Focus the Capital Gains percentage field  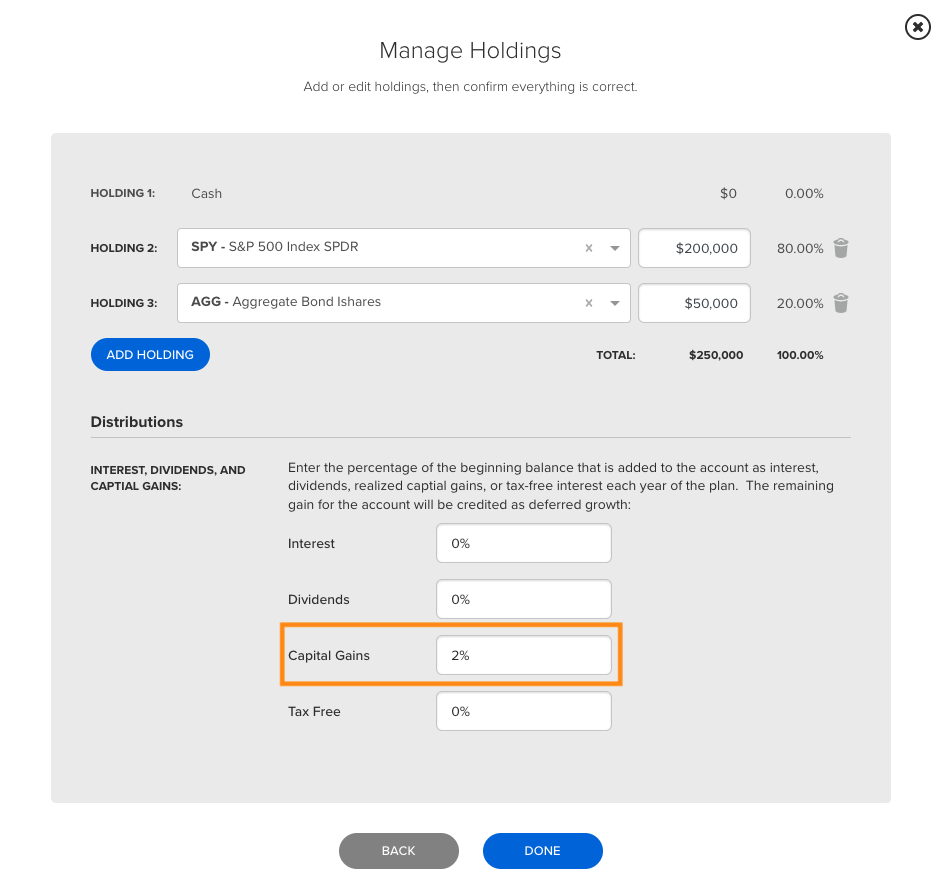click(x=524, y=655)
